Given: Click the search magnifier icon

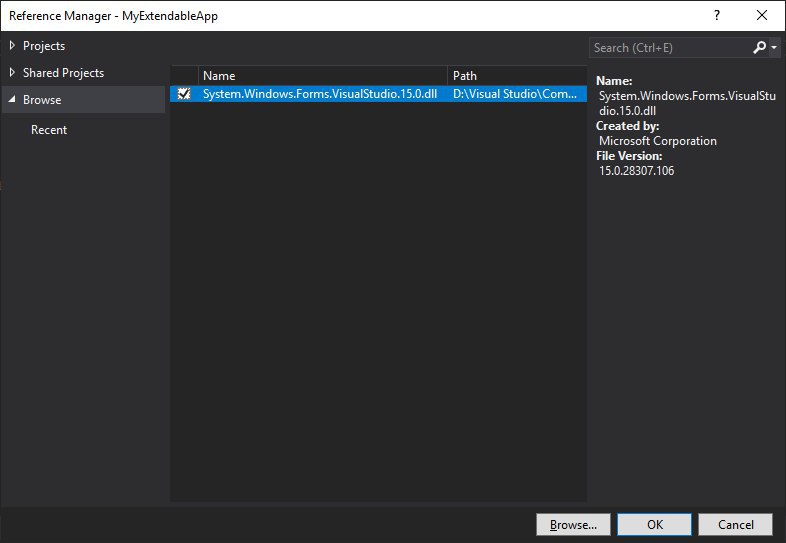Looking at the screenshot, I should [759, 48].
